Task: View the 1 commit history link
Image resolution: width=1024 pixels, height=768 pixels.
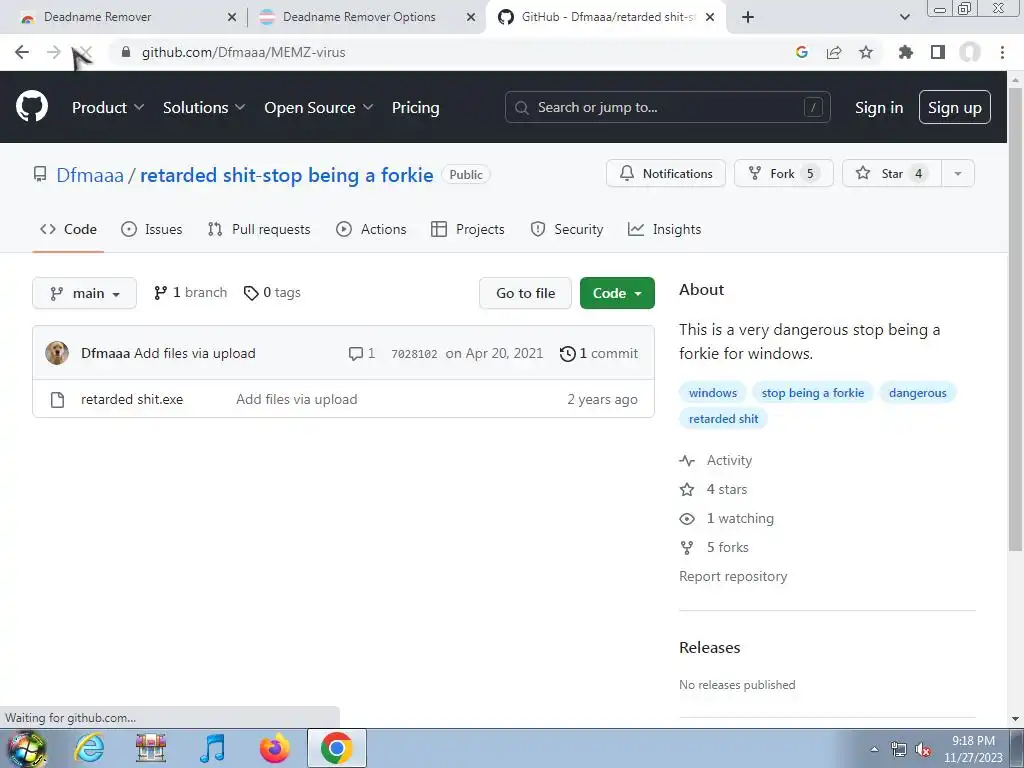Action: pyautogui.click(x=599, y=353)
